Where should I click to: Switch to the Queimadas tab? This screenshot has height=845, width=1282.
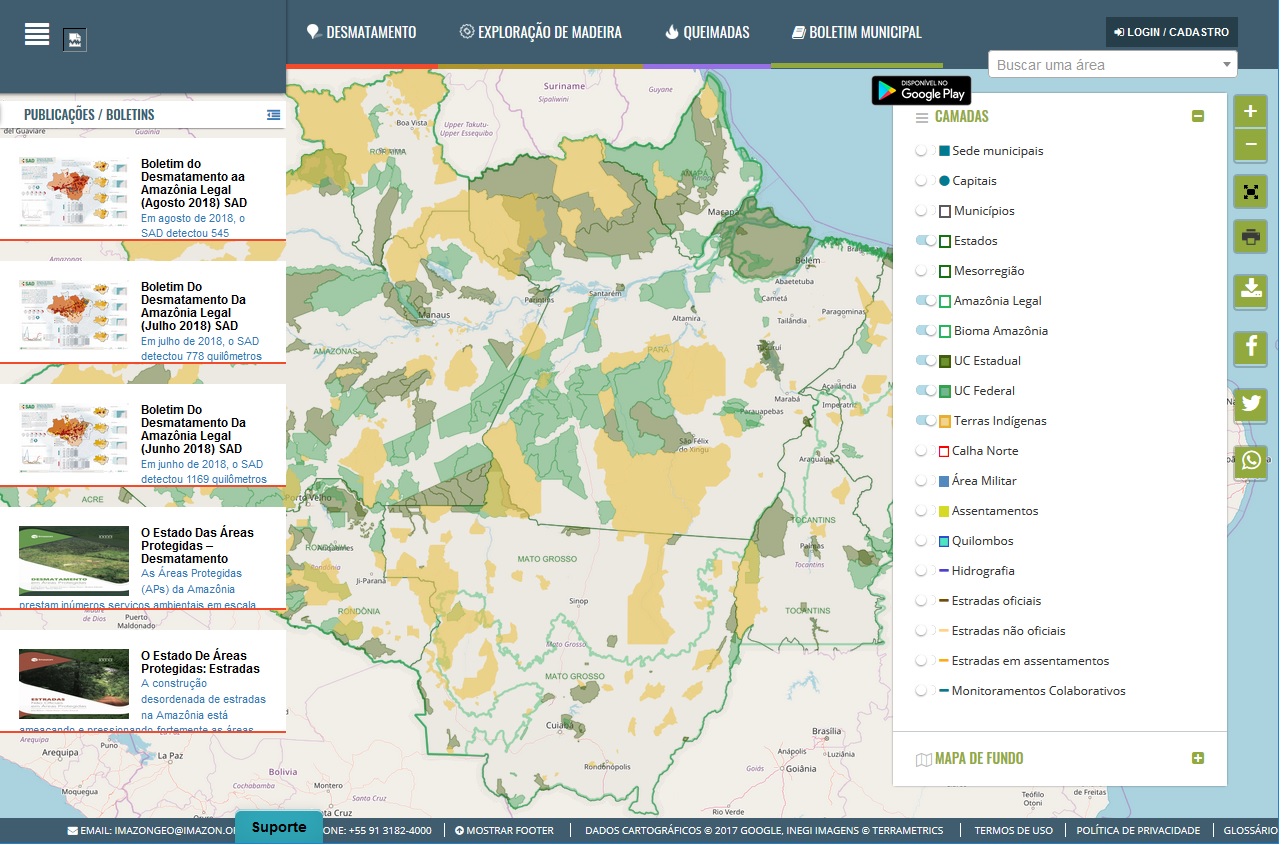click(x=706, y=33)
